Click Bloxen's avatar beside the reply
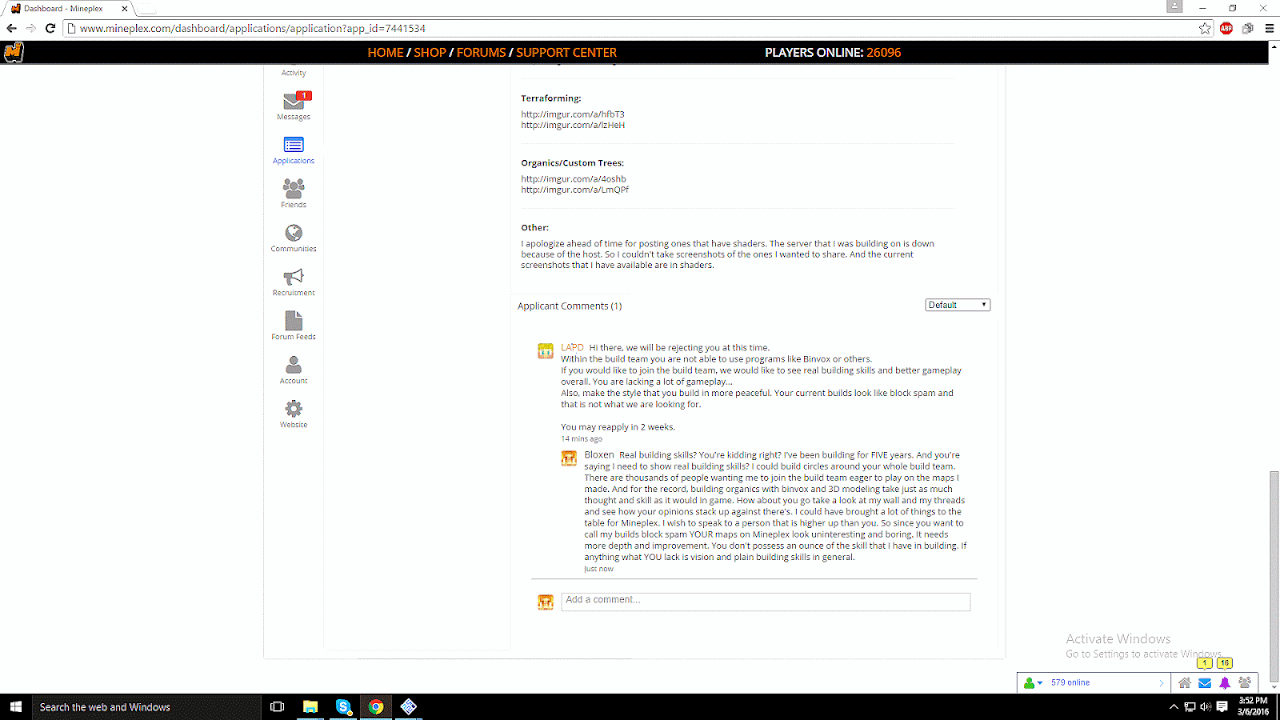 tap(569, 458)
